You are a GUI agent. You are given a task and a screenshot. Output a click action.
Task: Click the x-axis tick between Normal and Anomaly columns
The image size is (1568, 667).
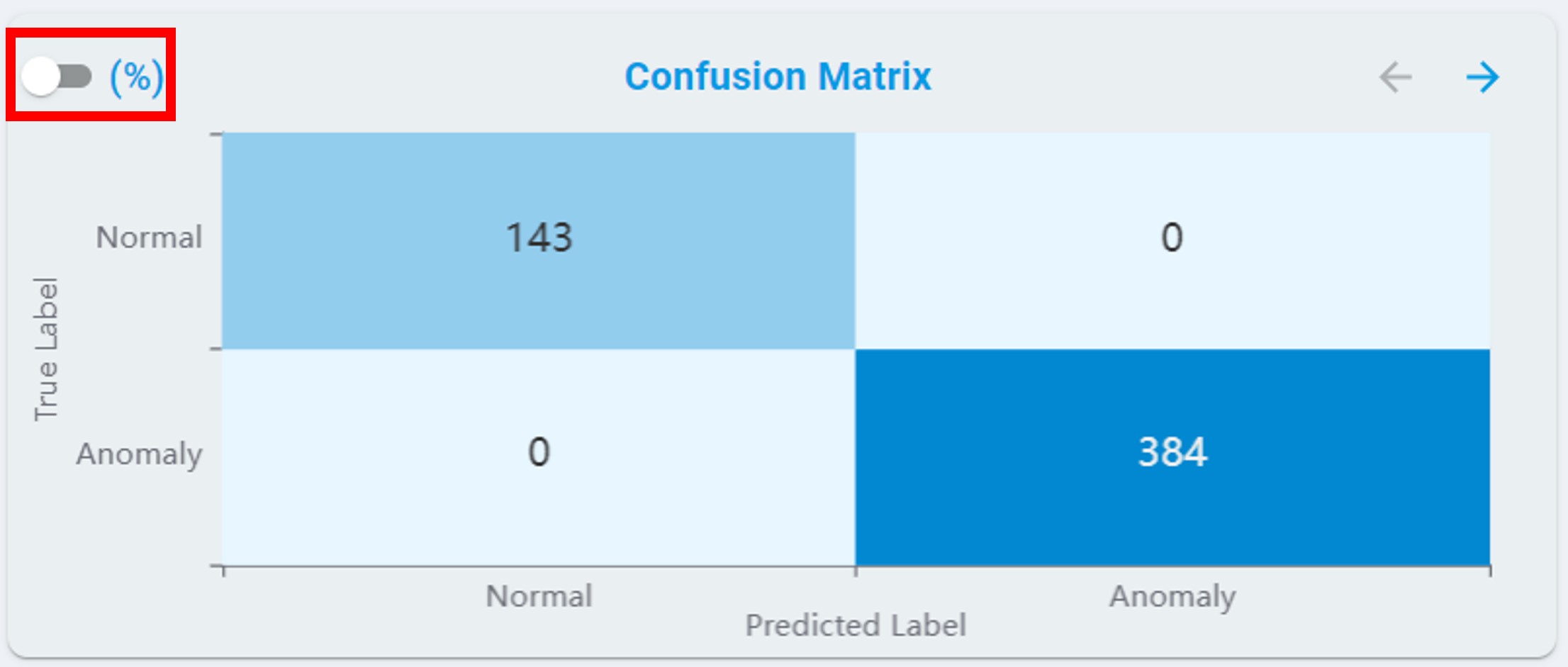pos(856,571)
